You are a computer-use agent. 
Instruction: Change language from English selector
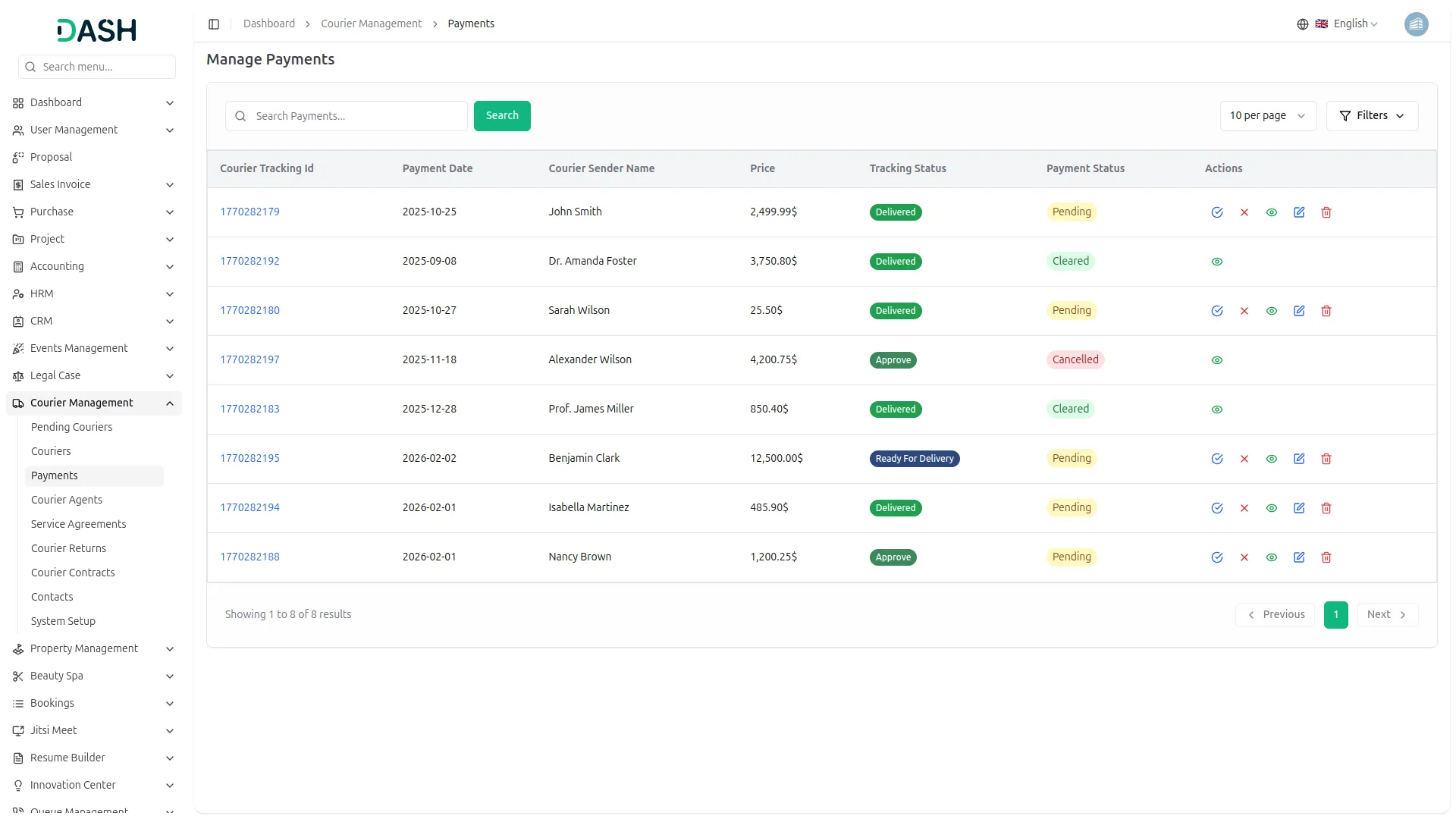(x=1348, y=24)
